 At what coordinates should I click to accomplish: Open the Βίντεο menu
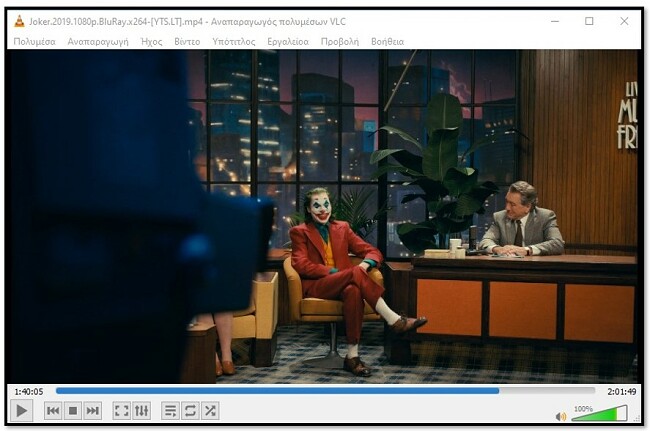coord(187,42)
